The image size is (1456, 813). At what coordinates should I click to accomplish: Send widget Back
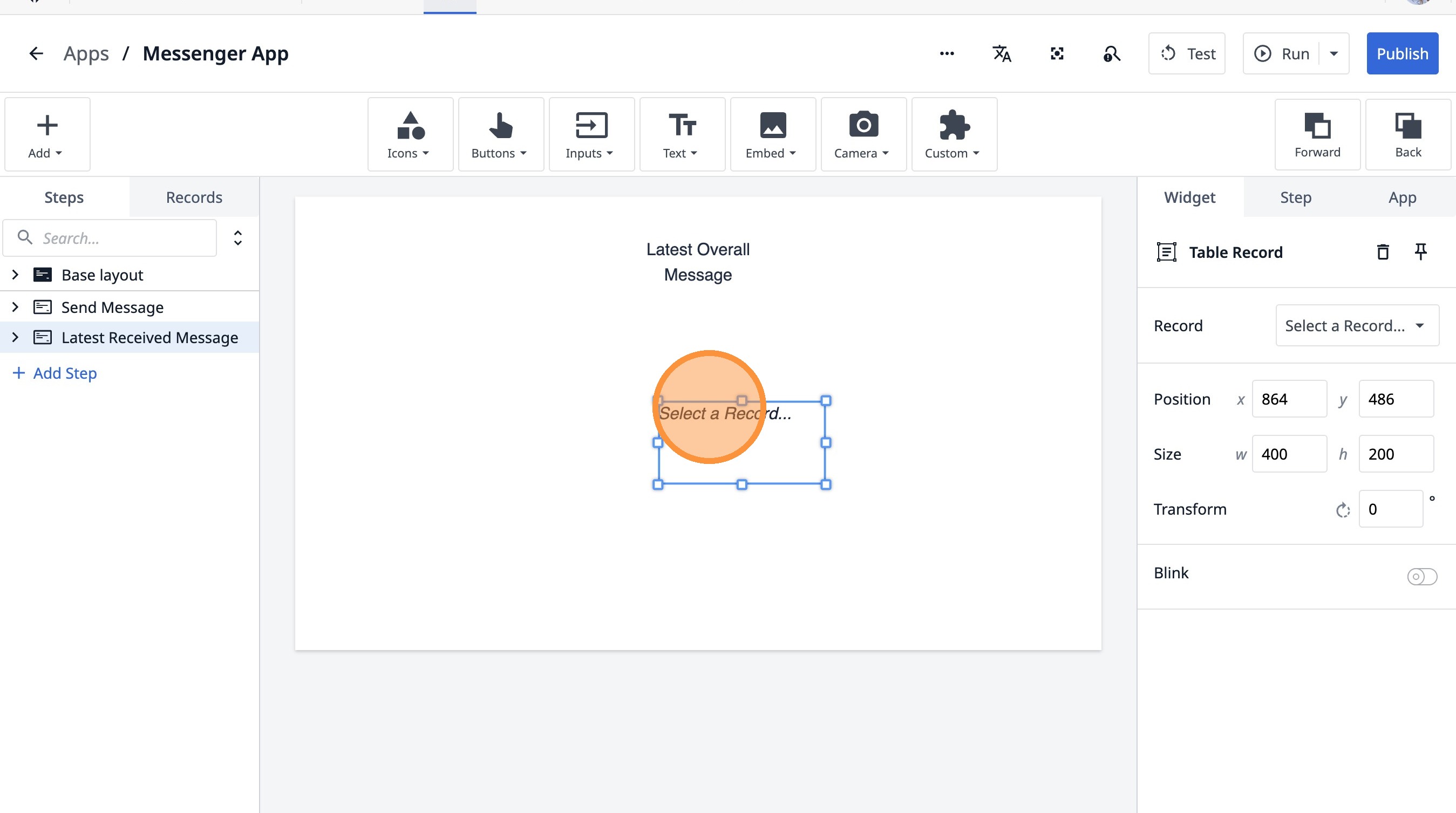(1407, 134)
